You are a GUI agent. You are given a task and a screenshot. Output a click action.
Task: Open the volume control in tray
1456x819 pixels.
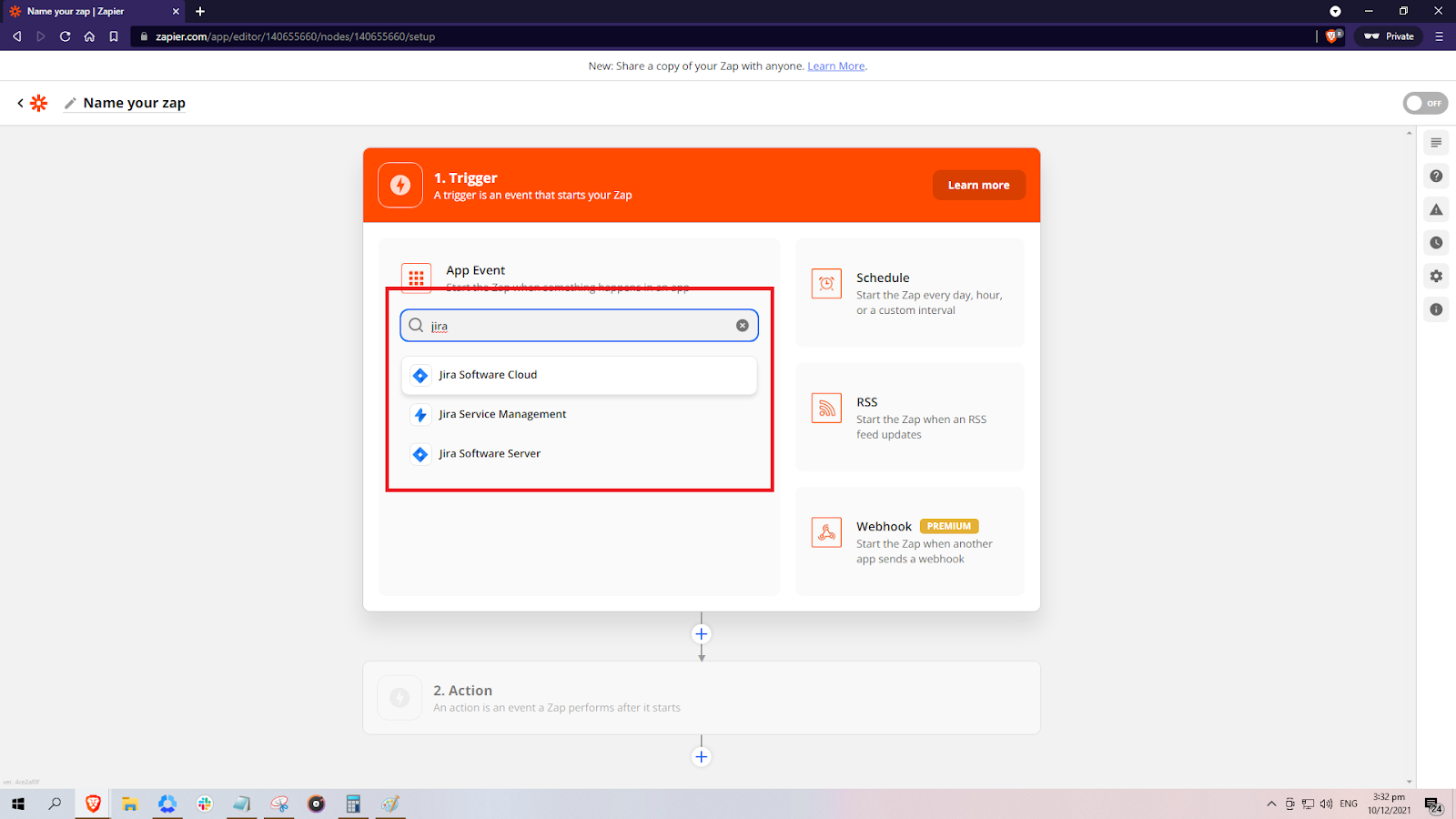(1326, 804)
